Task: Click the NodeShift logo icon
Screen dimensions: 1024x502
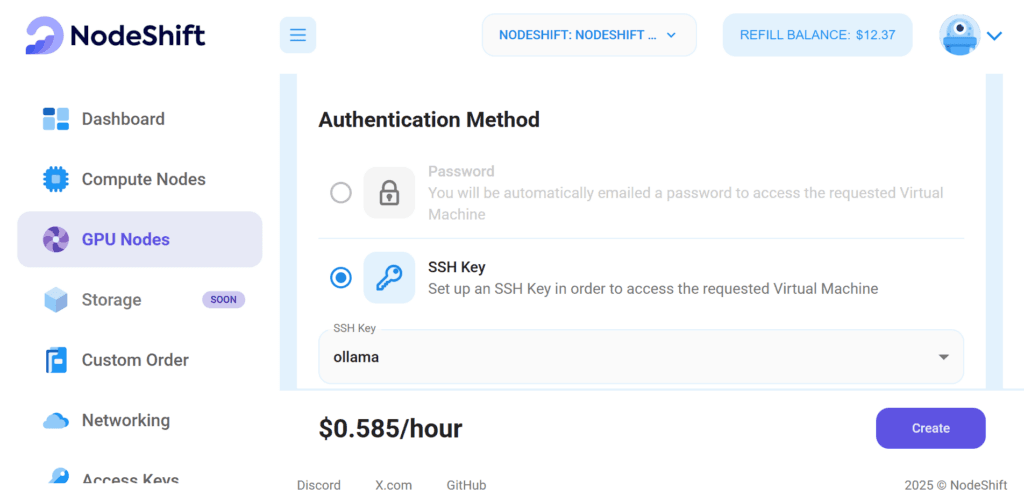Action: coord(44,35)
